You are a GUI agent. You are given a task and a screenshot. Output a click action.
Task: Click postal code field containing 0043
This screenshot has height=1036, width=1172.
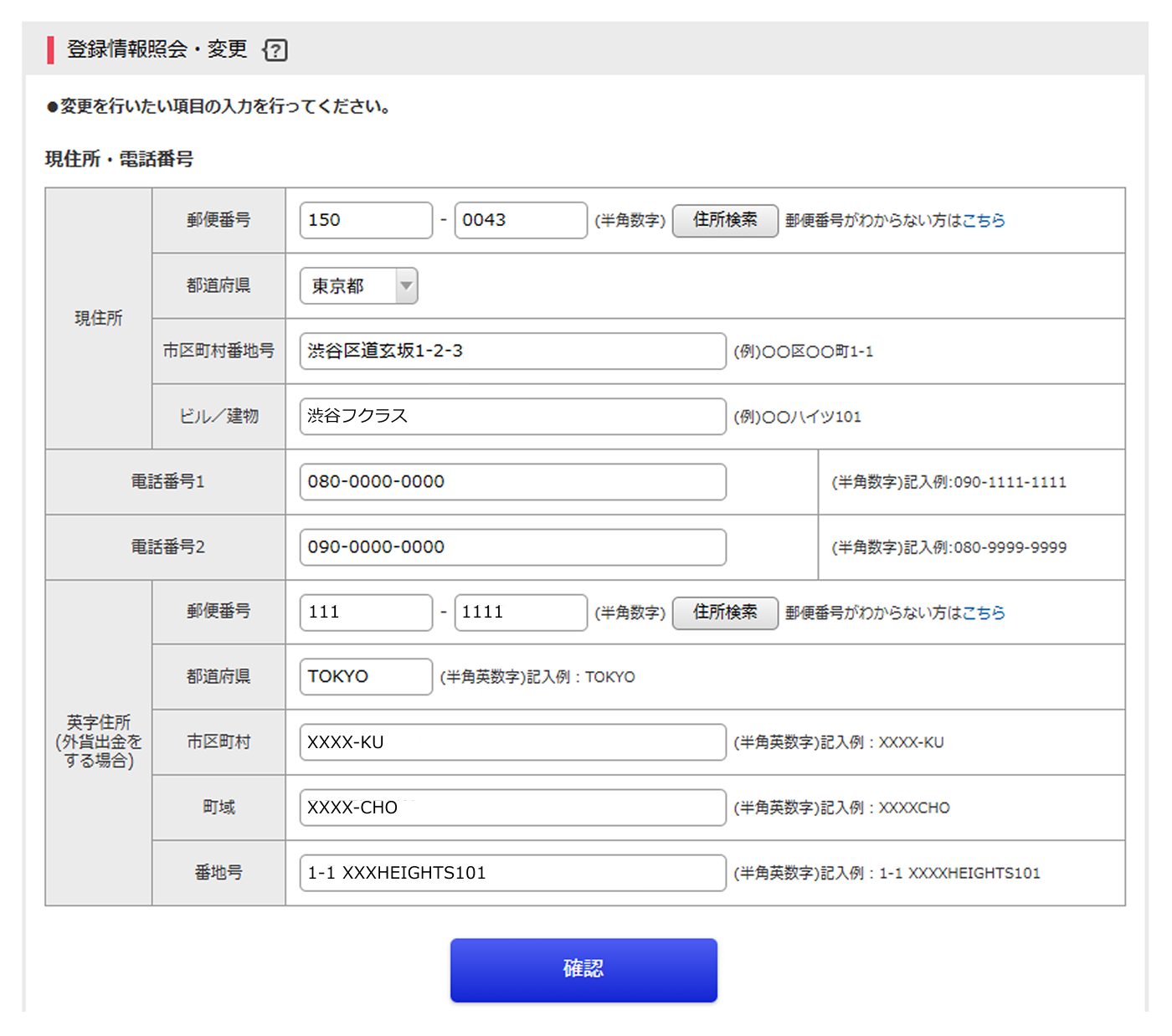coord(520,221)
